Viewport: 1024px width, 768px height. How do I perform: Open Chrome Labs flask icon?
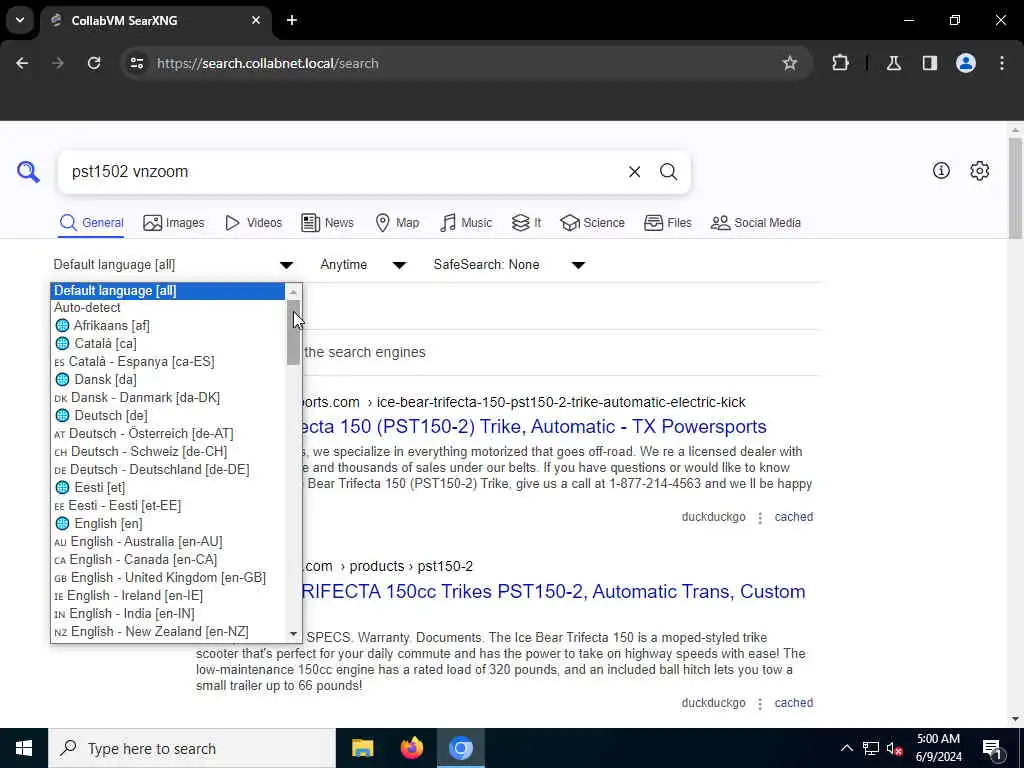click(x=893, y=63)
